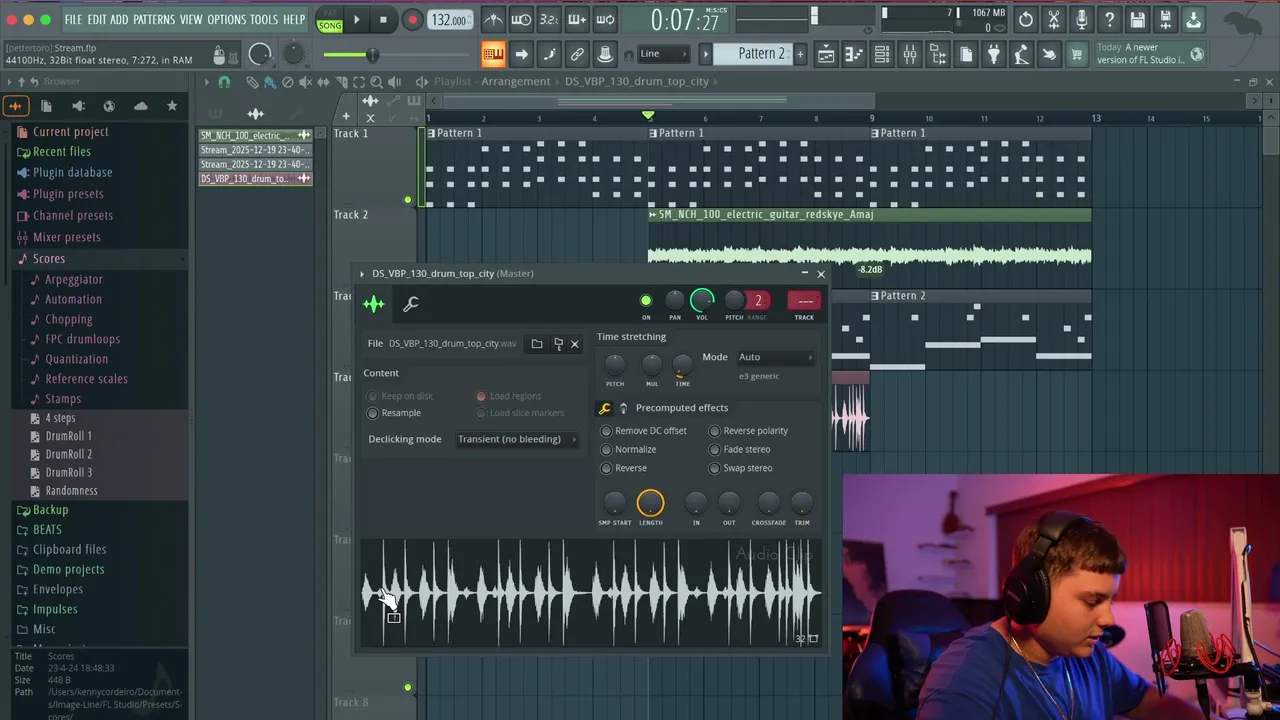This screenshot has height=720, width=1280.
Task: Add new pattern with plus button
Action: (800, 54)
